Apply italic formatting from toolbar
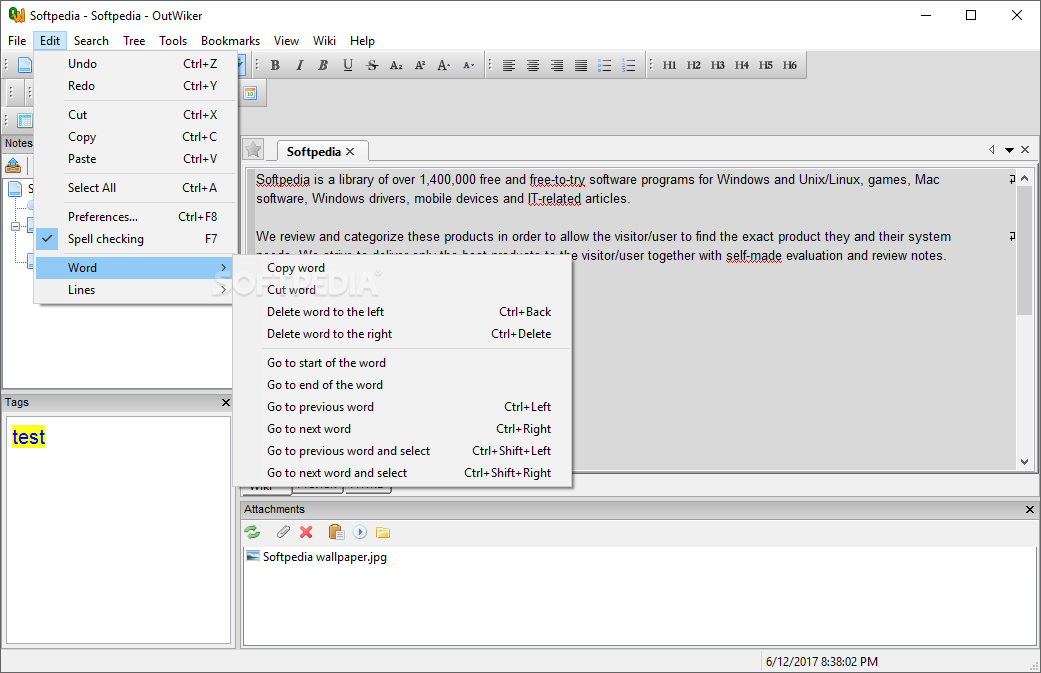 (299, 65)
